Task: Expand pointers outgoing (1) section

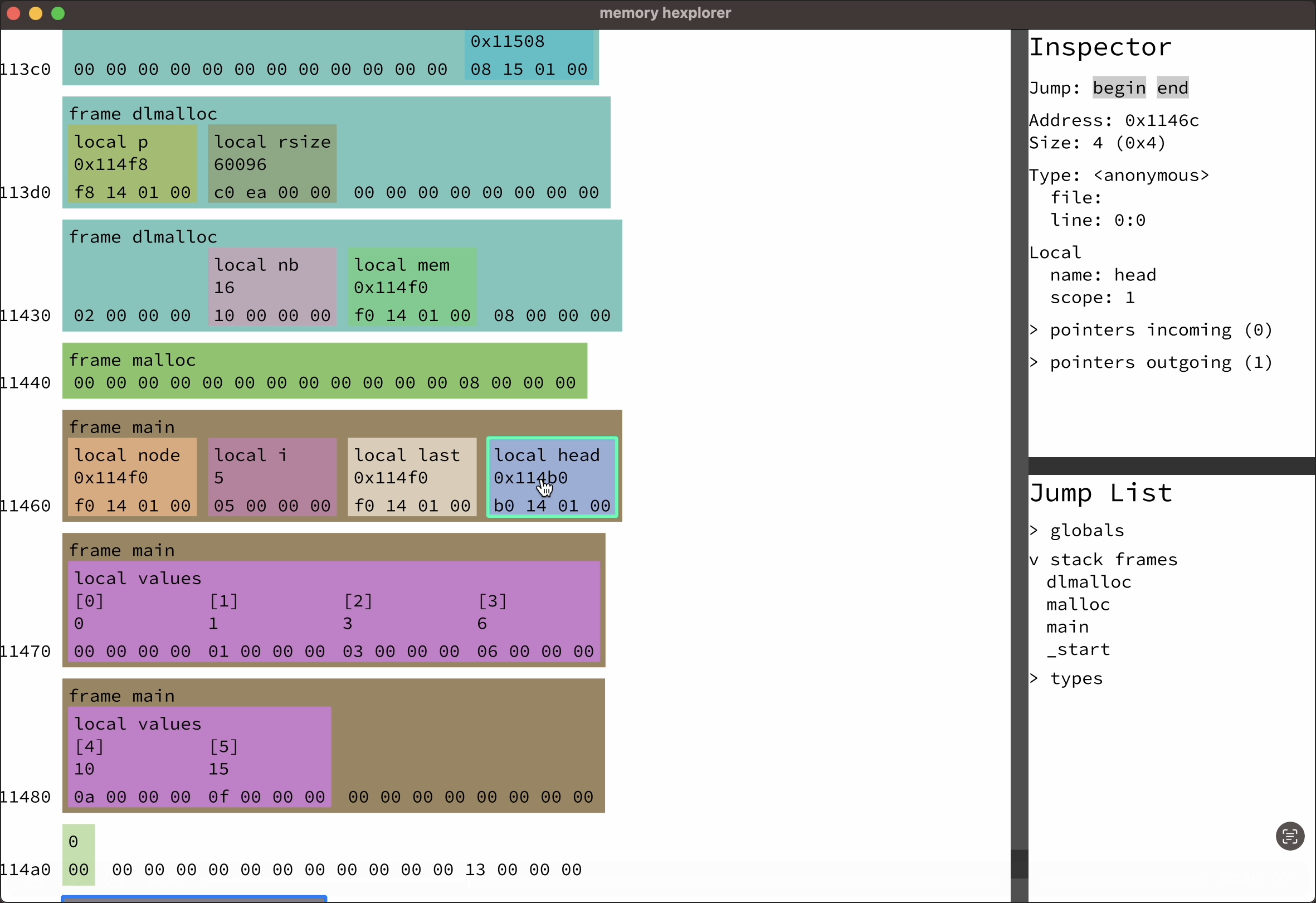Action: pyautogui.click(x=1150, y=362)
